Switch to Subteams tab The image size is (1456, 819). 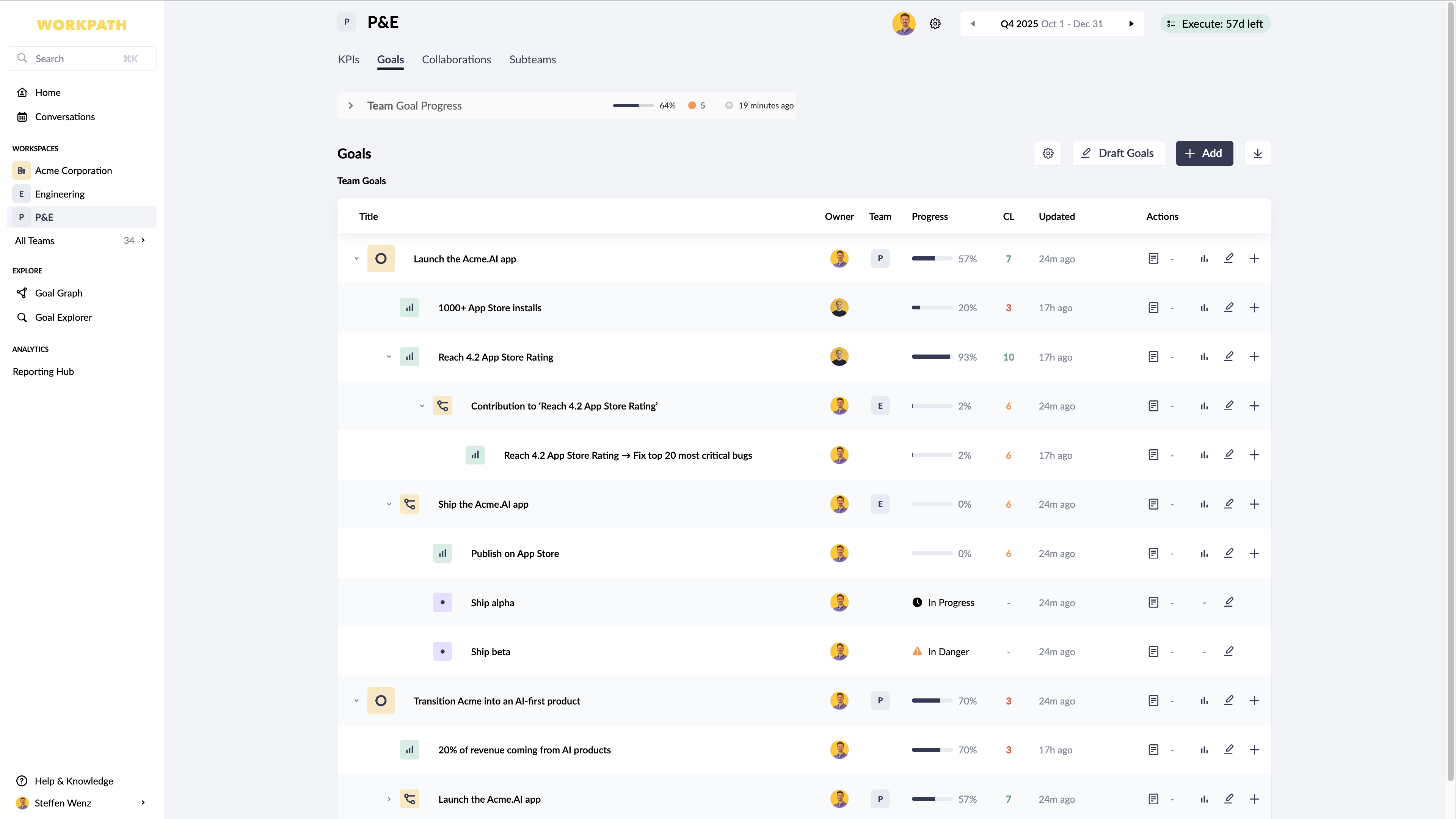pos(532,60)
